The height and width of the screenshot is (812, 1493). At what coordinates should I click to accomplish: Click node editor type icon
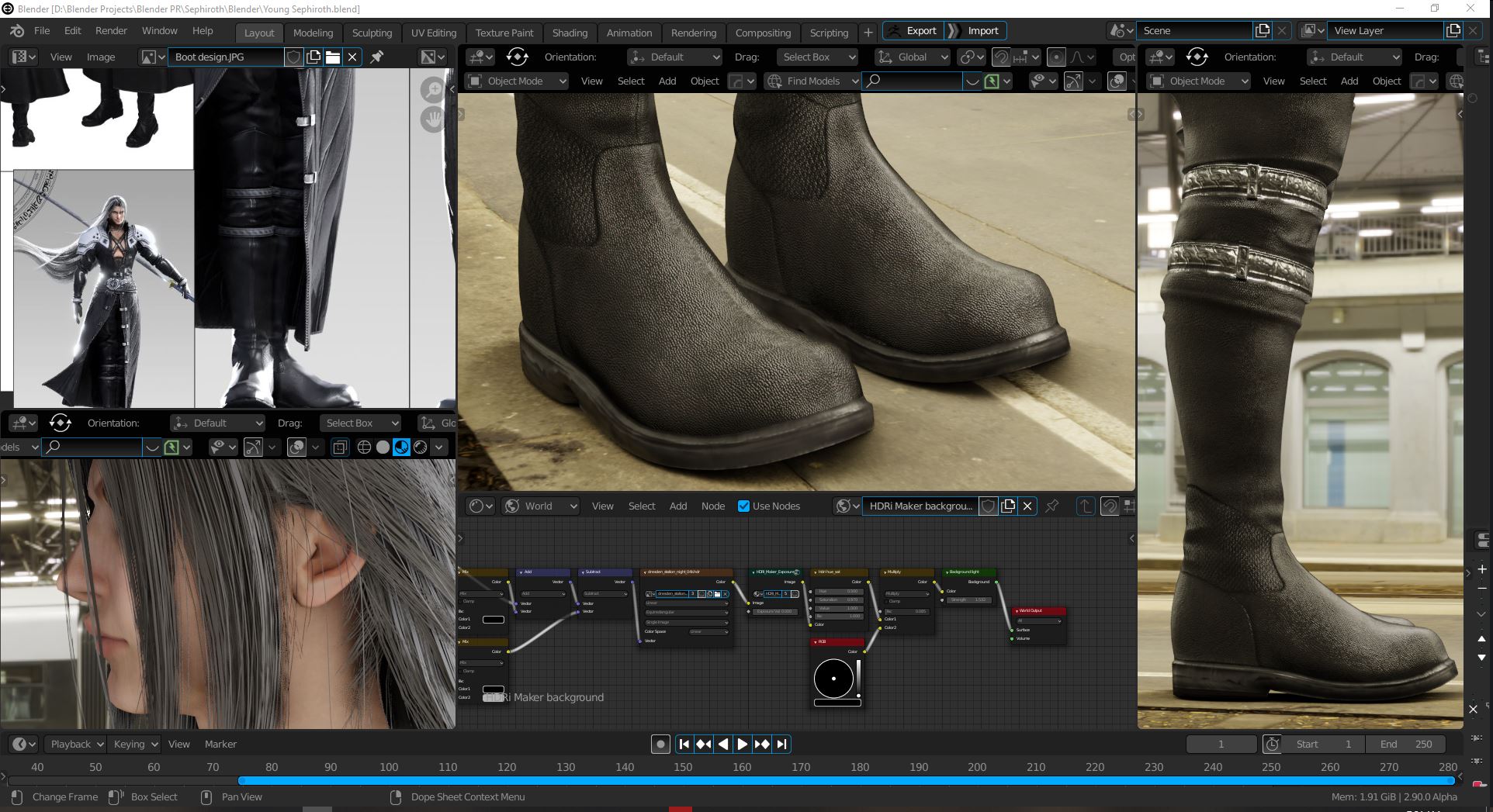[x=480, y=506]
